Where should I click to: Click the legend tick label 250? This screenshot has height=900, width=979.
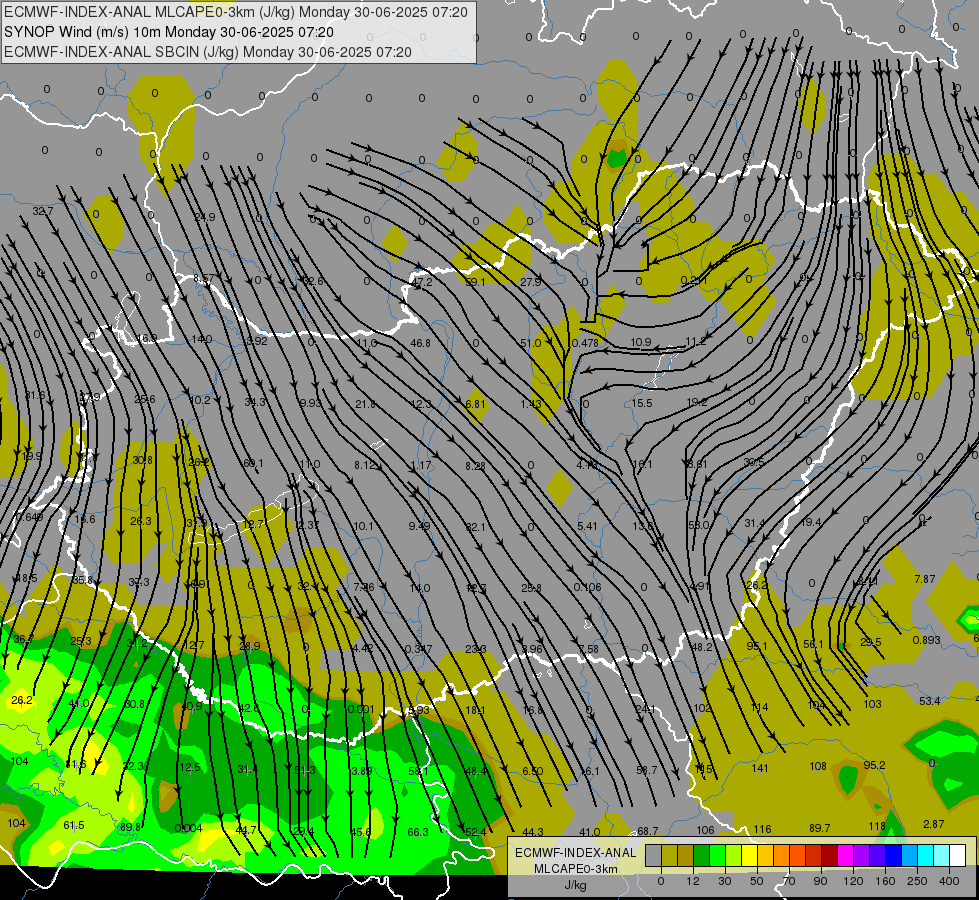(917, 881)
